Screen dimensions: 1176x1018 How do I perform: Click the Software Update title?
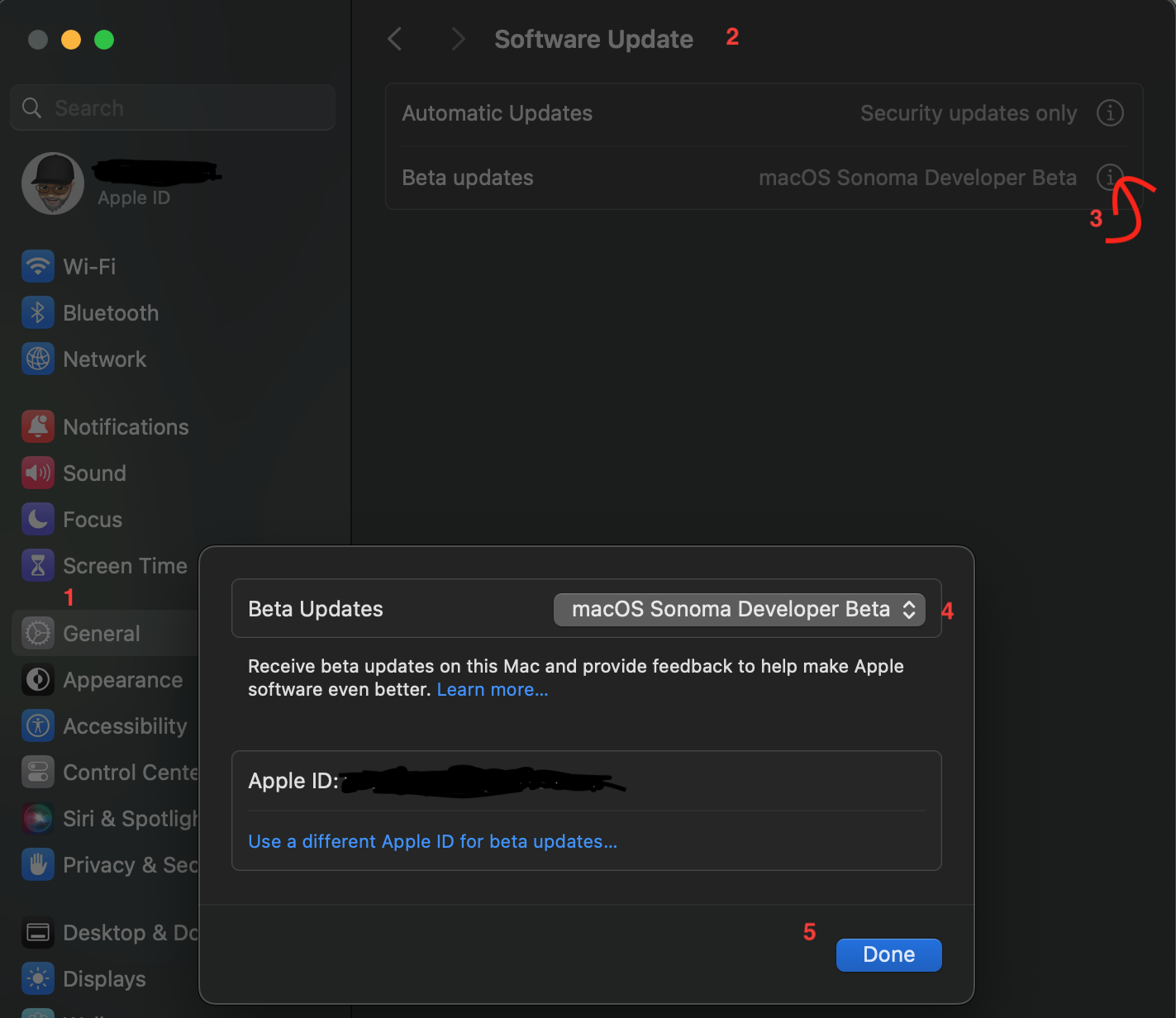point(594,39)
